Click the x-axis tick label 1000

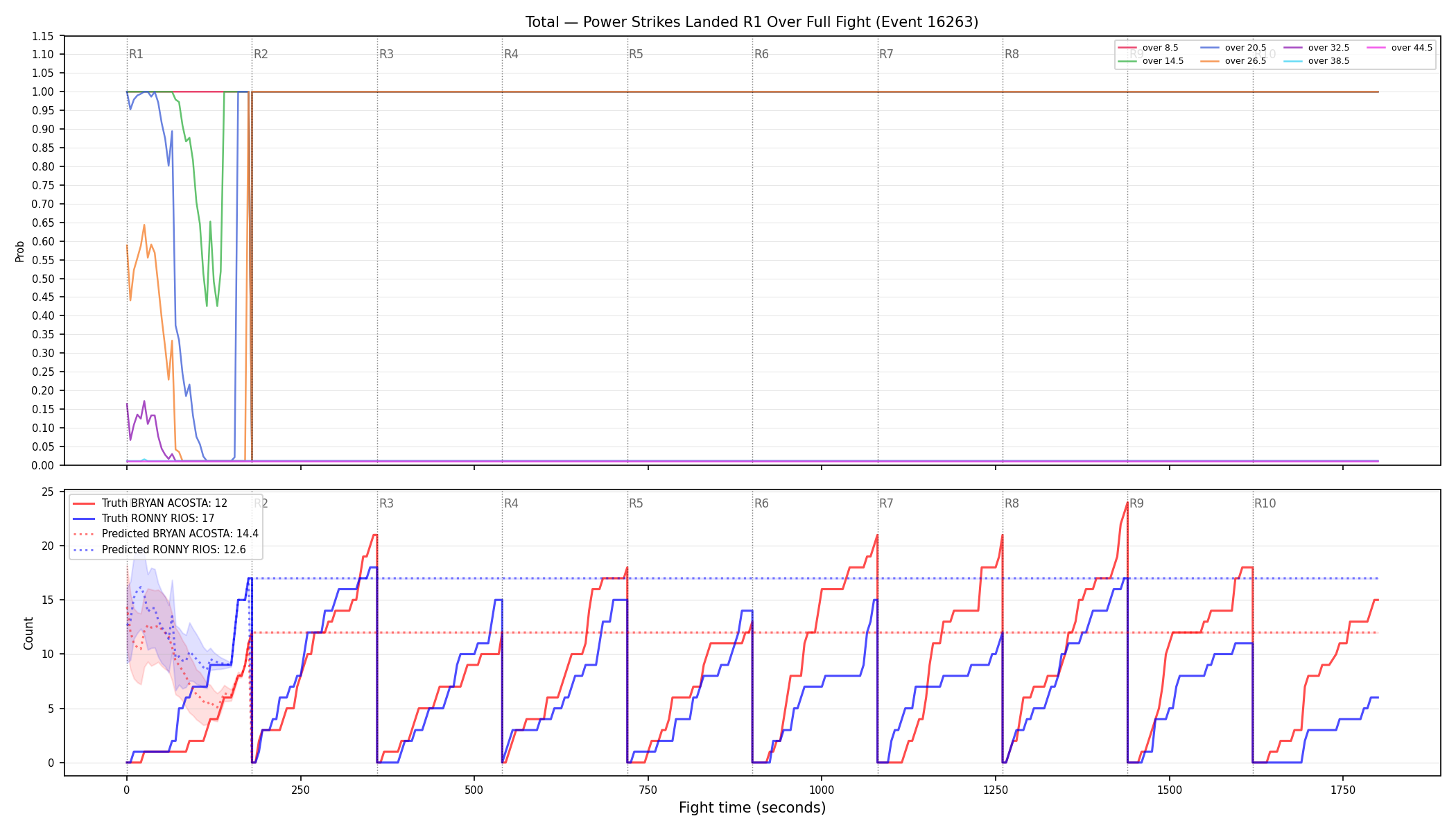[822, 790]
